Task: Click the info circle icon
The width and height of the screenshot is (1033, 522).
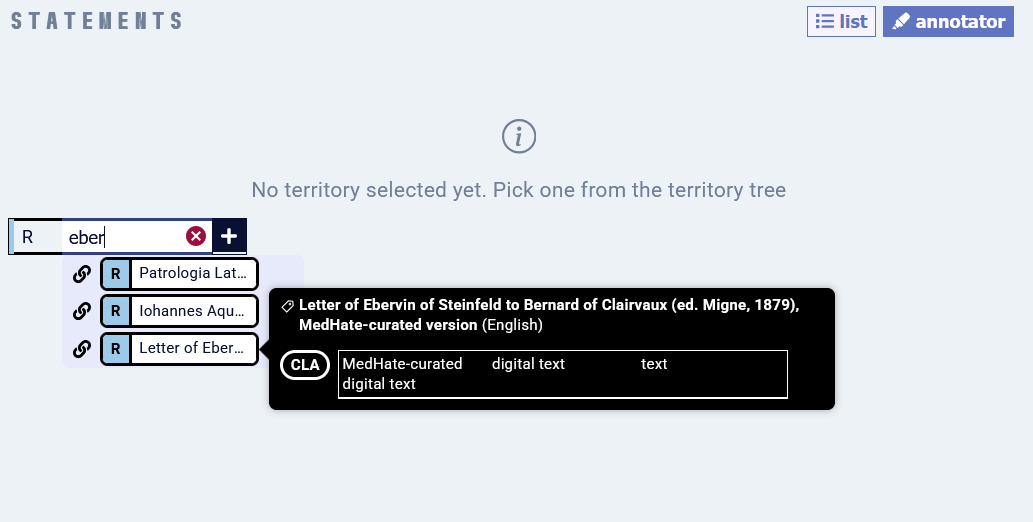Action: point(519,136)
